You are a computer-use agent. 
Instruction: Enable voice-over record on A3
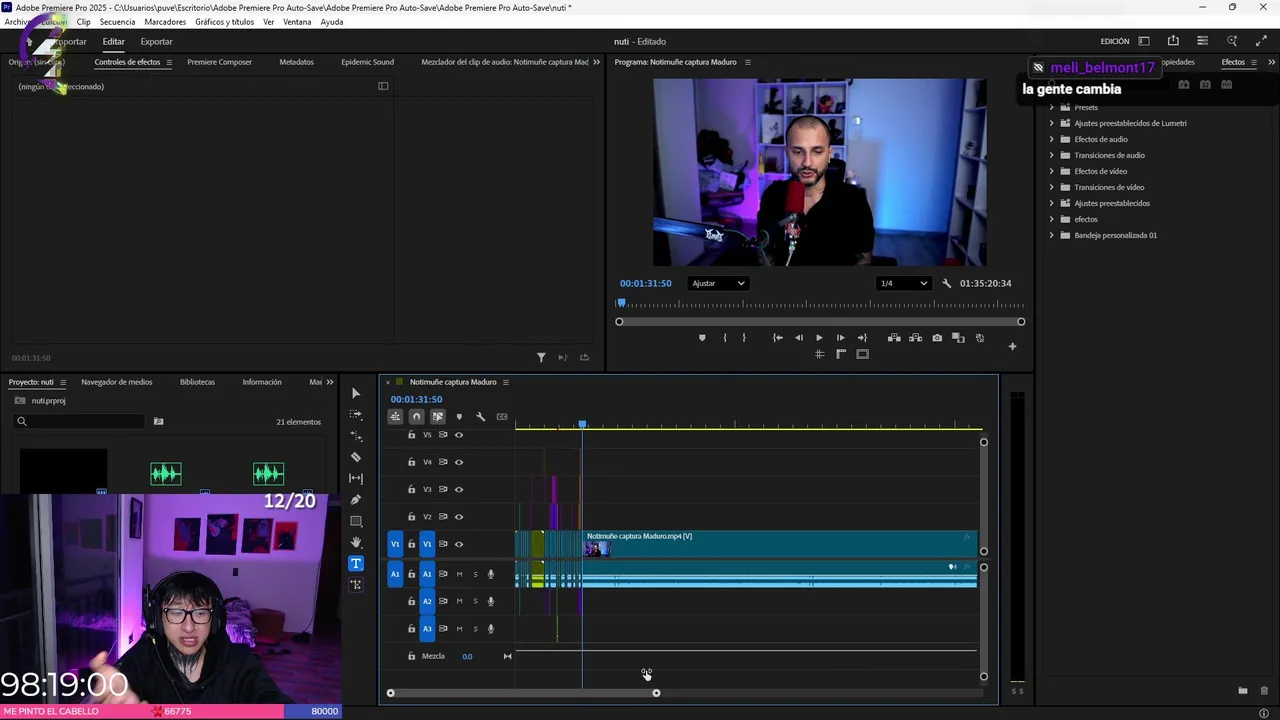490,629
